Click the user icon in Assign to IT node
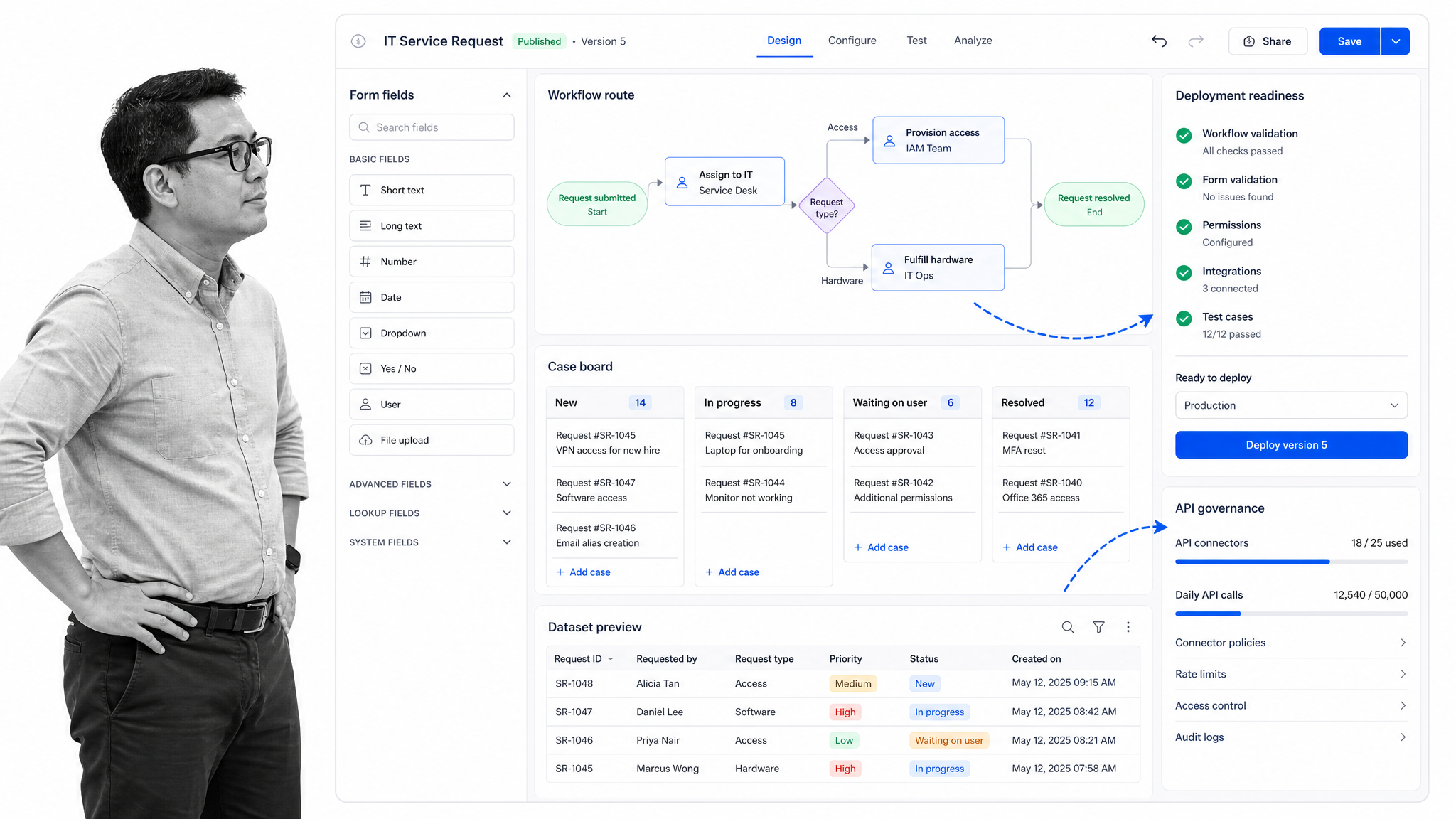This screenshot has height=819, width=1456. click(x=682, y=183)
